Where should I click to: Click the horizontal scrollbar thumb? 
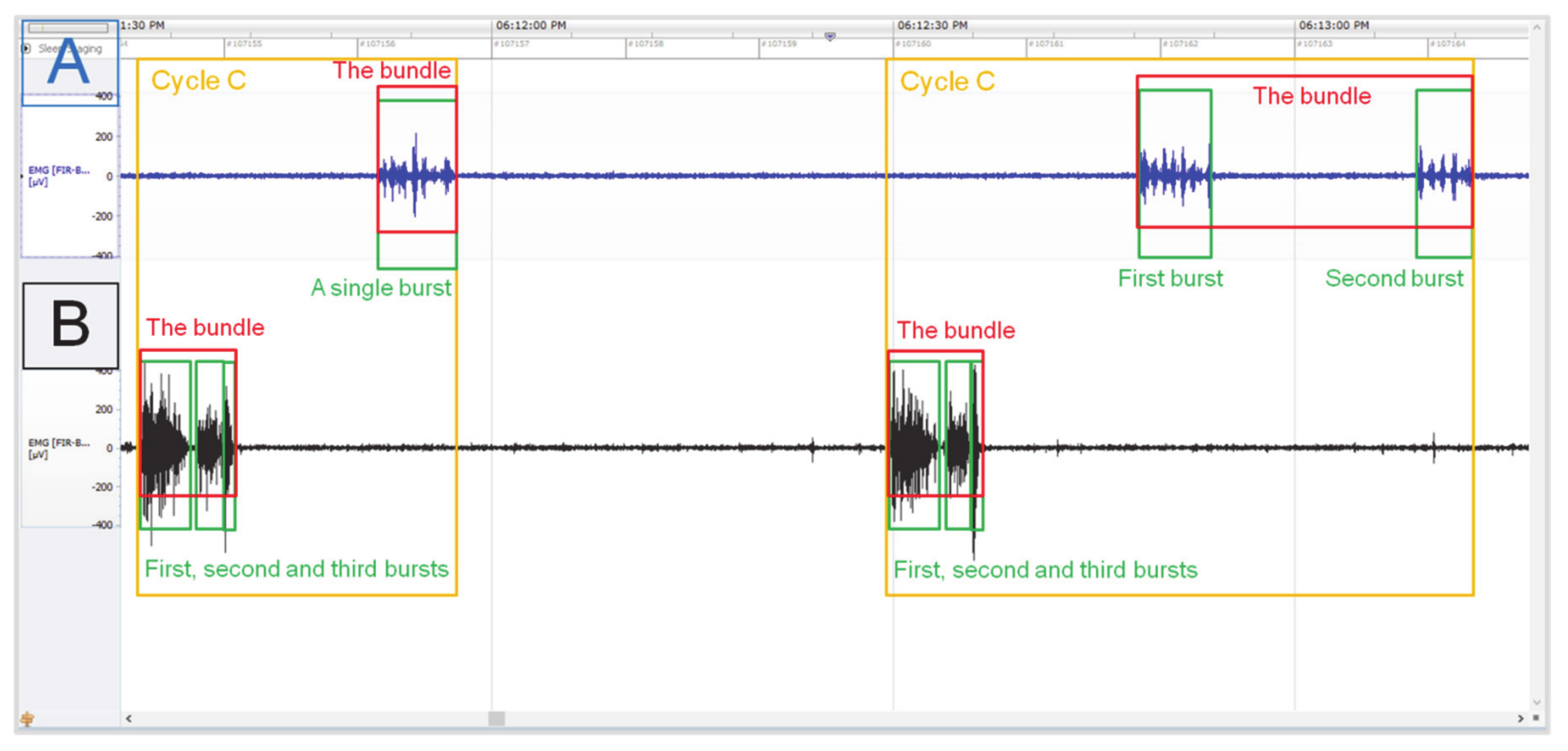tap(496, 719)
